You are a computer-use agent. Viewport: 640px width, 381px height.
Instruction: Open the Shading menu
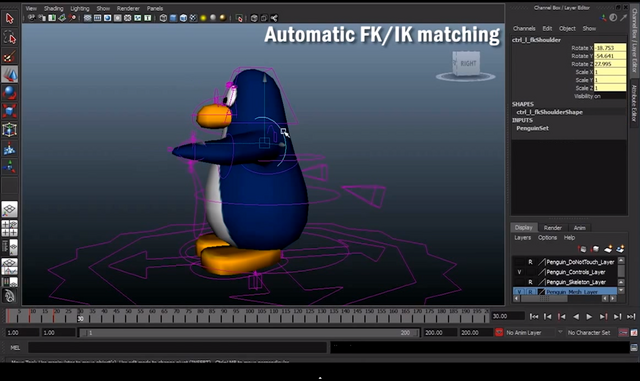[53, 8]
